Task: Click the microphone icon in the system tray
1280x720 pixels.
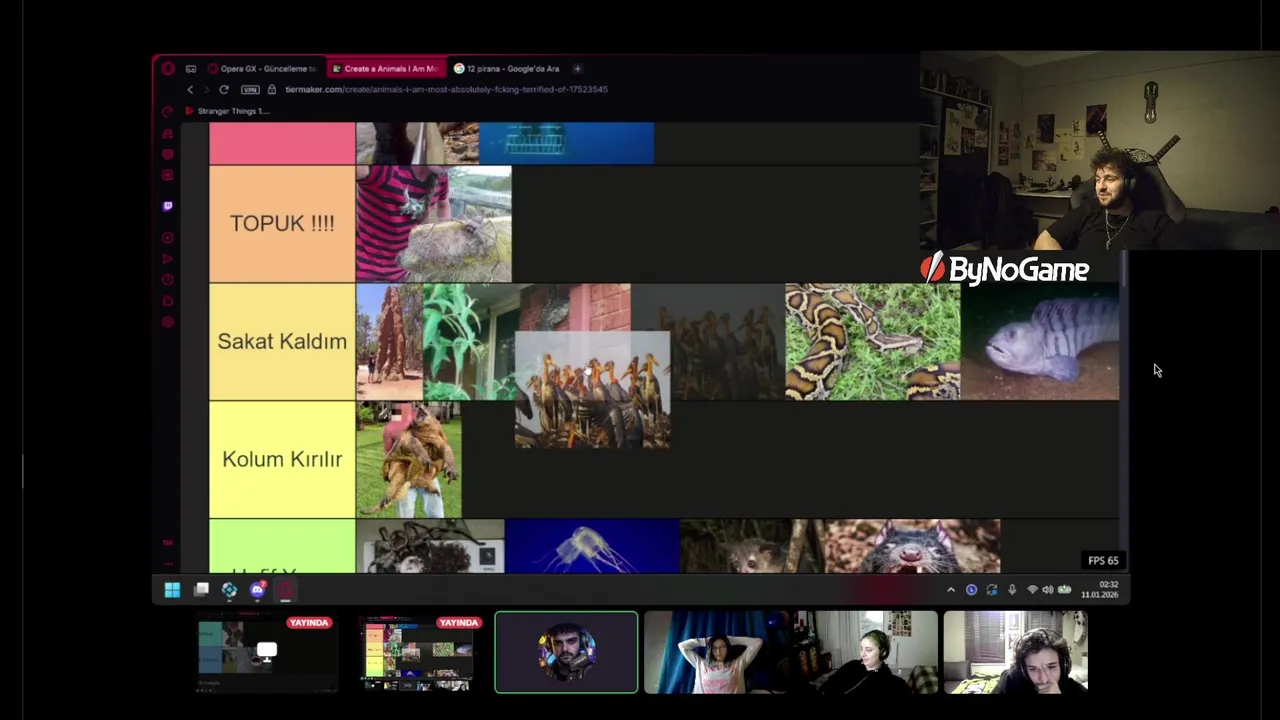Action: click(1012, 590)
